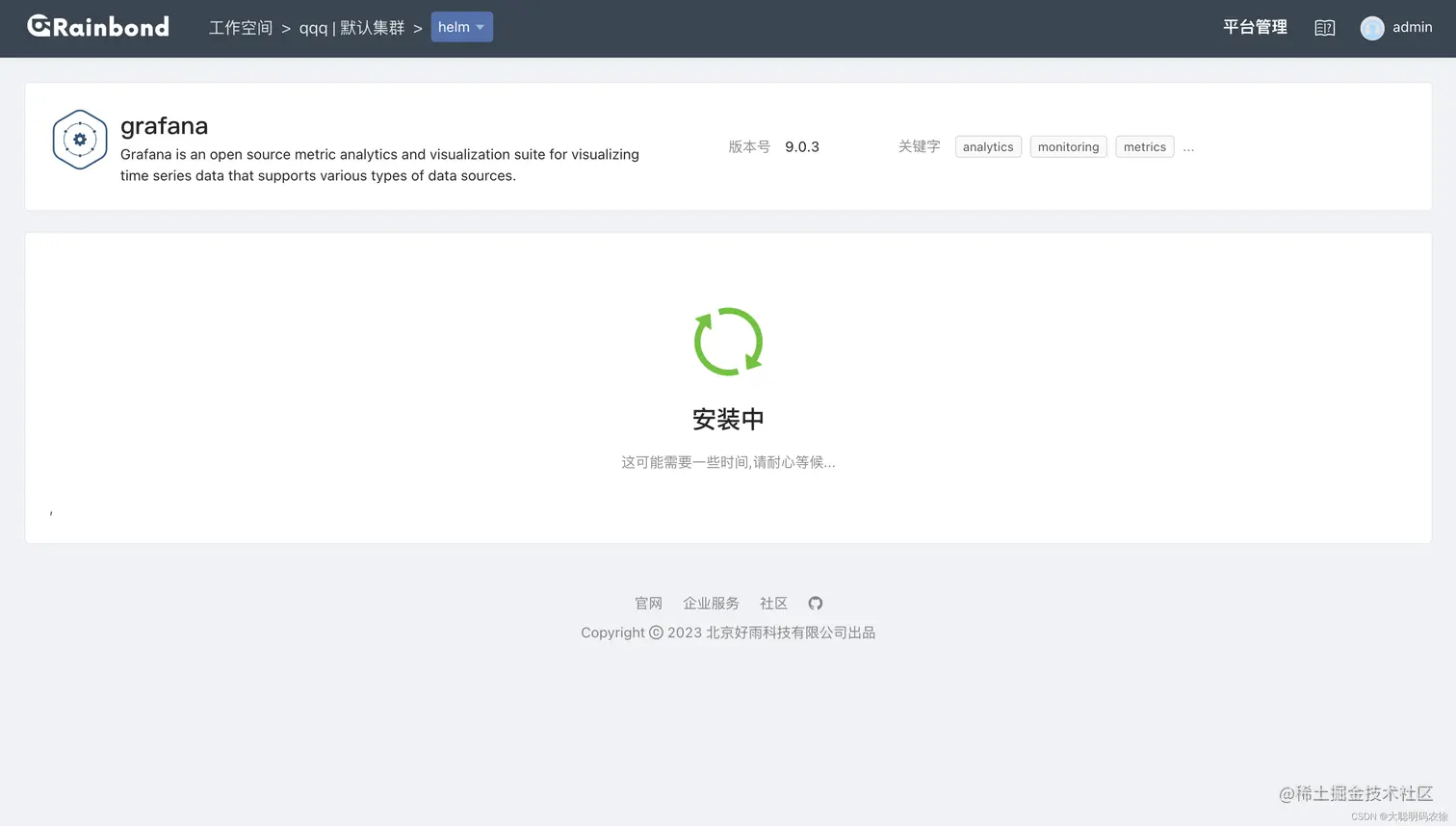The height and width of the screenshot is (826, 1456).
Task: Click the admin avatar icon
Action: point(1372,28)
